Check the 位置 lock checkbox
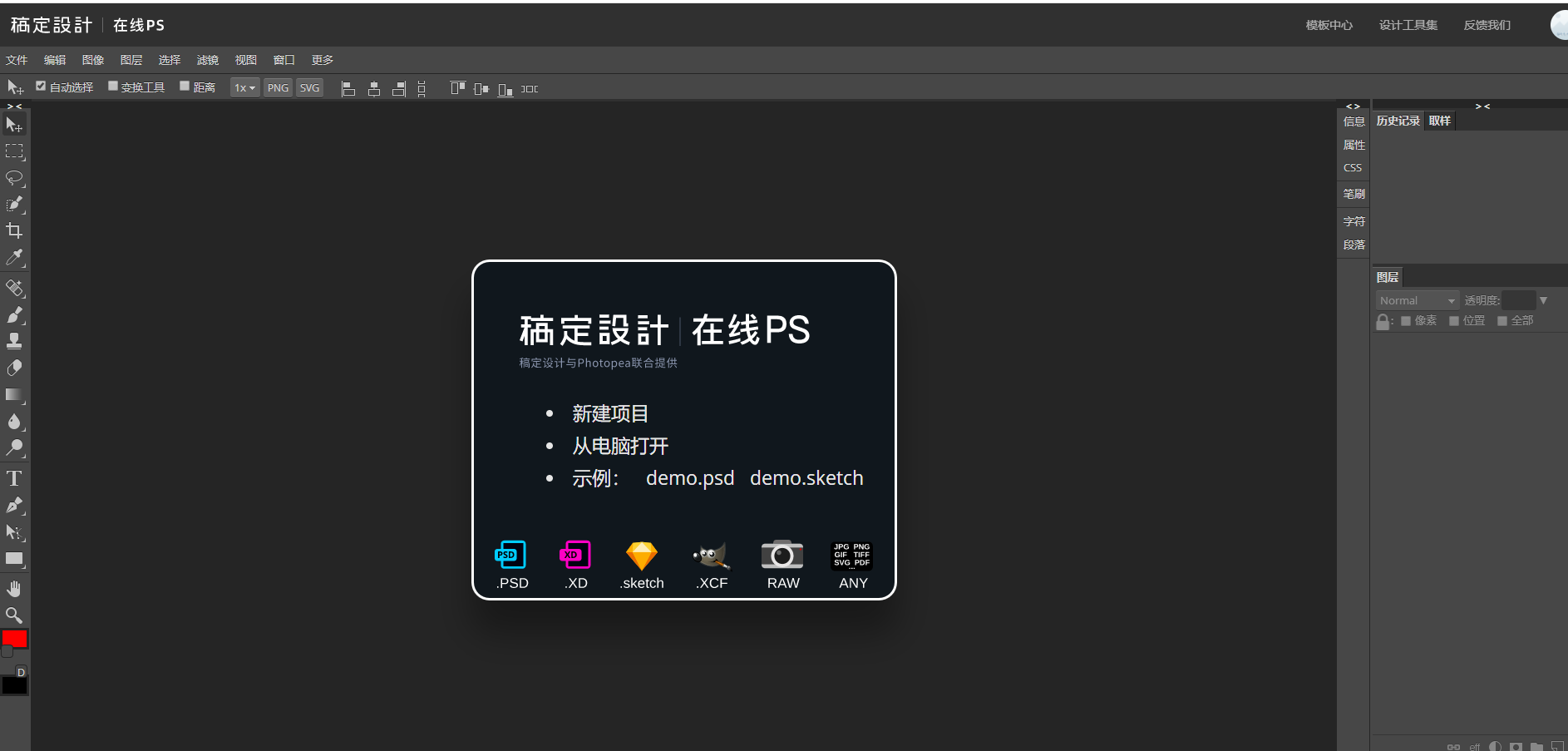Viewport: 1568px width, 751px height. 1454,321
